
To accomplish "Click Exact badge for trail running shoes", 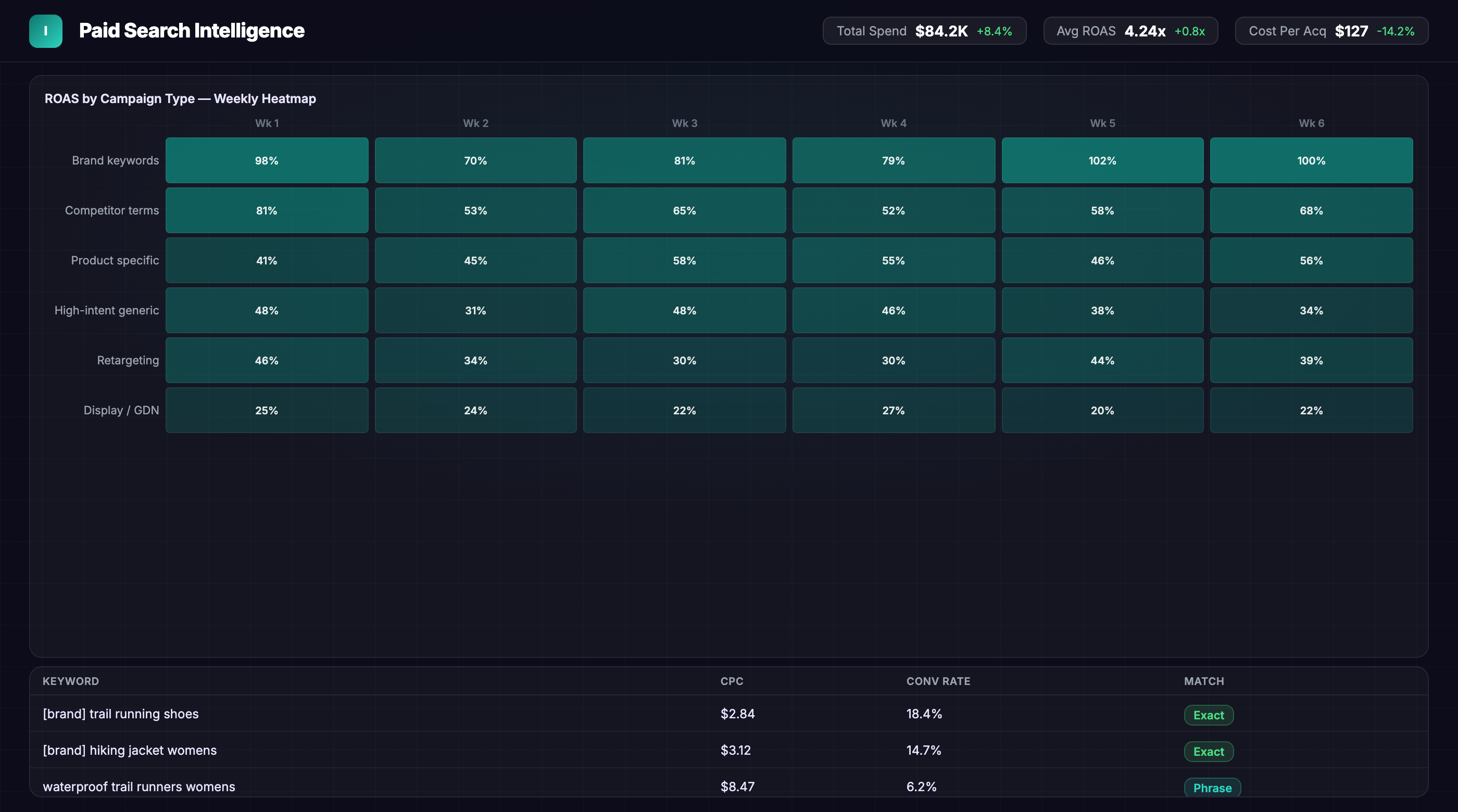I will [x=1209, y=715].
